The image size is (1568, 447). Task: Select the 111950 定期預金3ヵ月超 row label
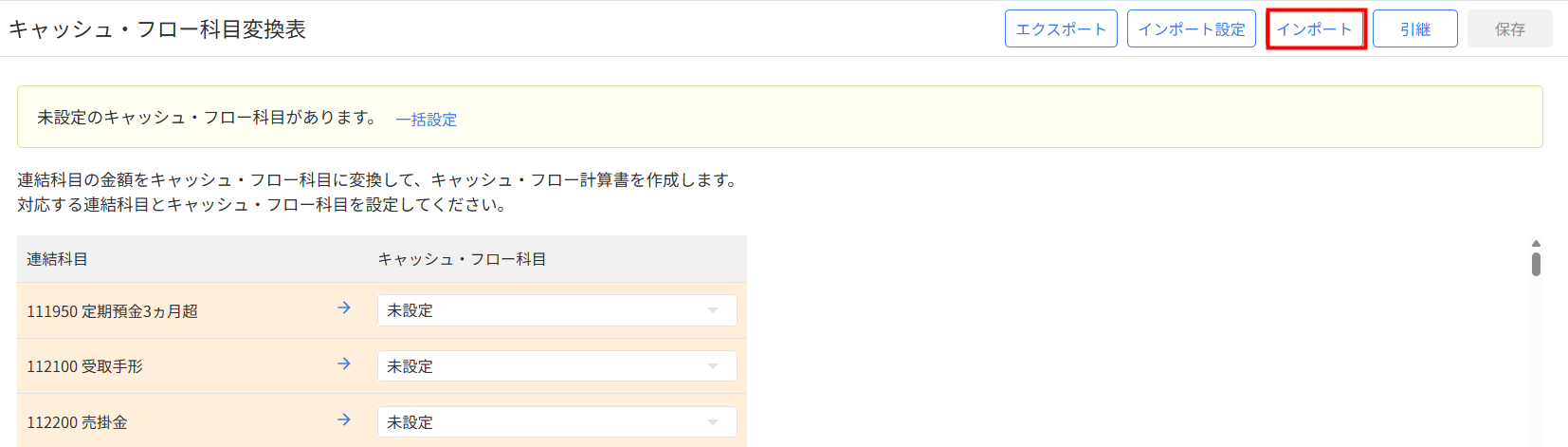pyautogui.click(x=112, y=311)
